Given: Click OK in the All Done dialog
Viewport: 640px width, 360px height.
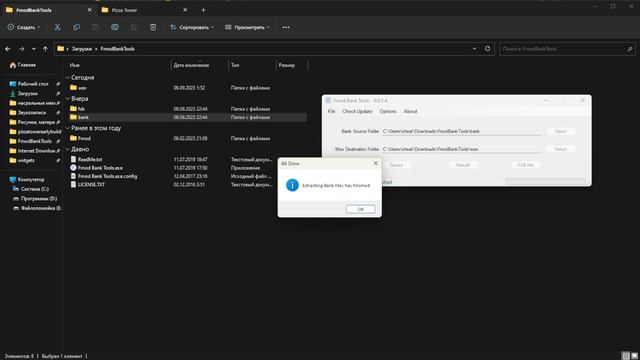Looking at the screenshot, I should (x=360, y=209).
